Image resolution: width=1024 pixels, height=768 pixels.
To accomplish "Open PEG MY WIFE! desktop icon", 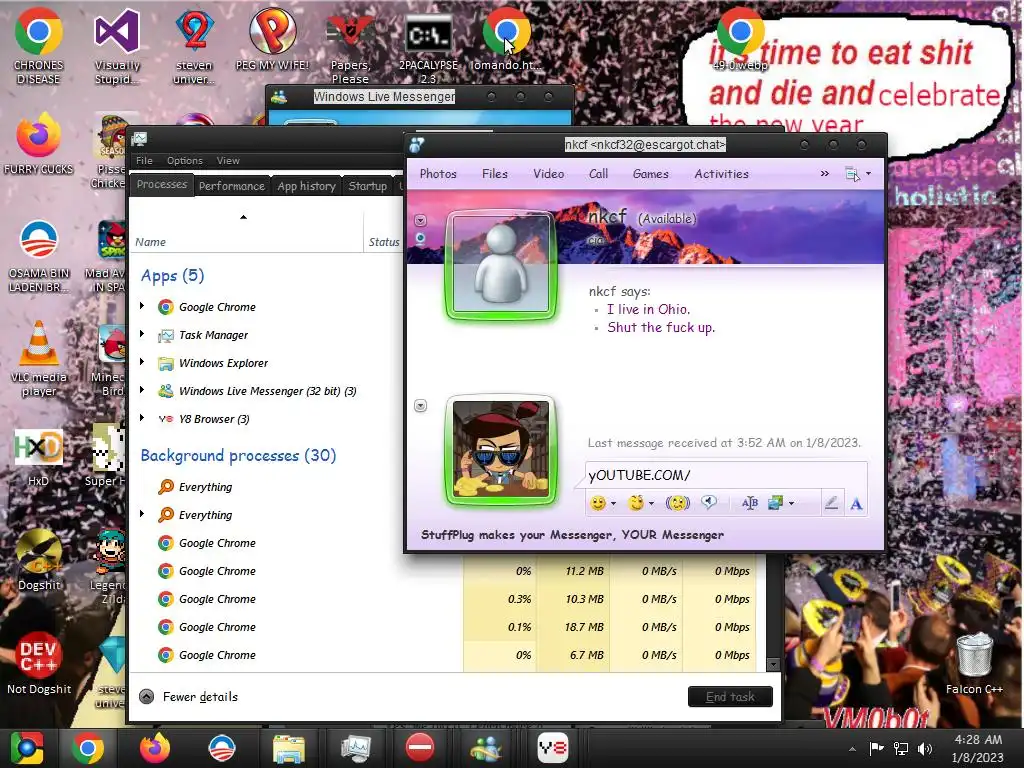I will click(272, 39).
